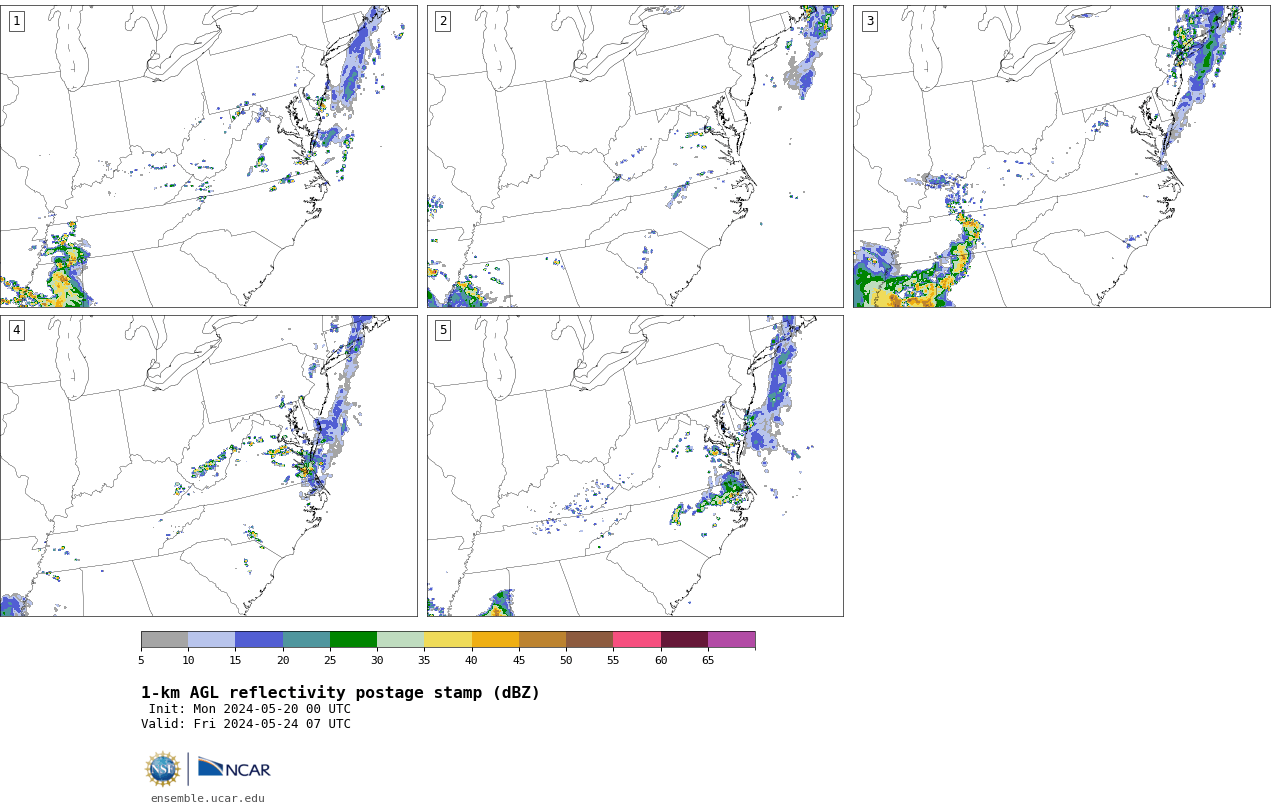Image resolution: width=1280 pixels, height=809 pixels.
Task: Click the panel number label '3'
Action: click(x=870, y=21)
